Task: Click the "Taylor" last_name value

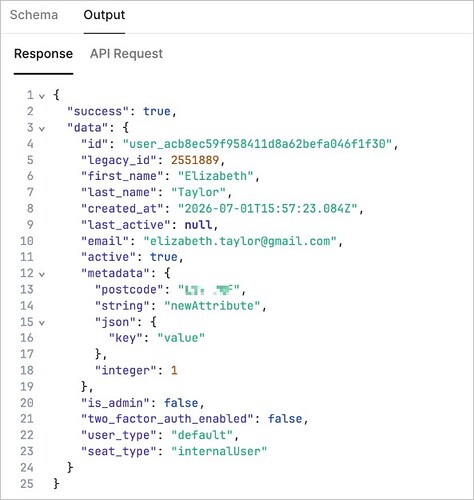Action: click(198, 193)
